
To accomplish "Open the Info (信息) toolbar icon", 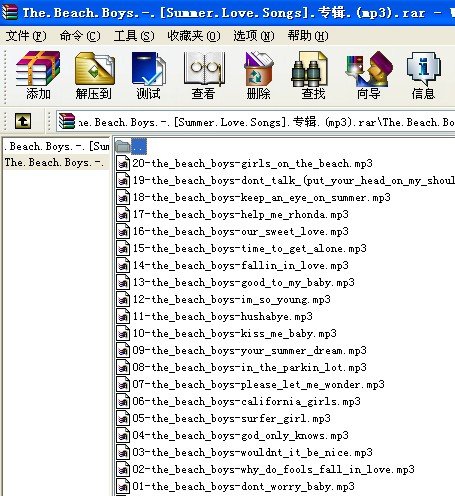I will (x=423, y=68).
